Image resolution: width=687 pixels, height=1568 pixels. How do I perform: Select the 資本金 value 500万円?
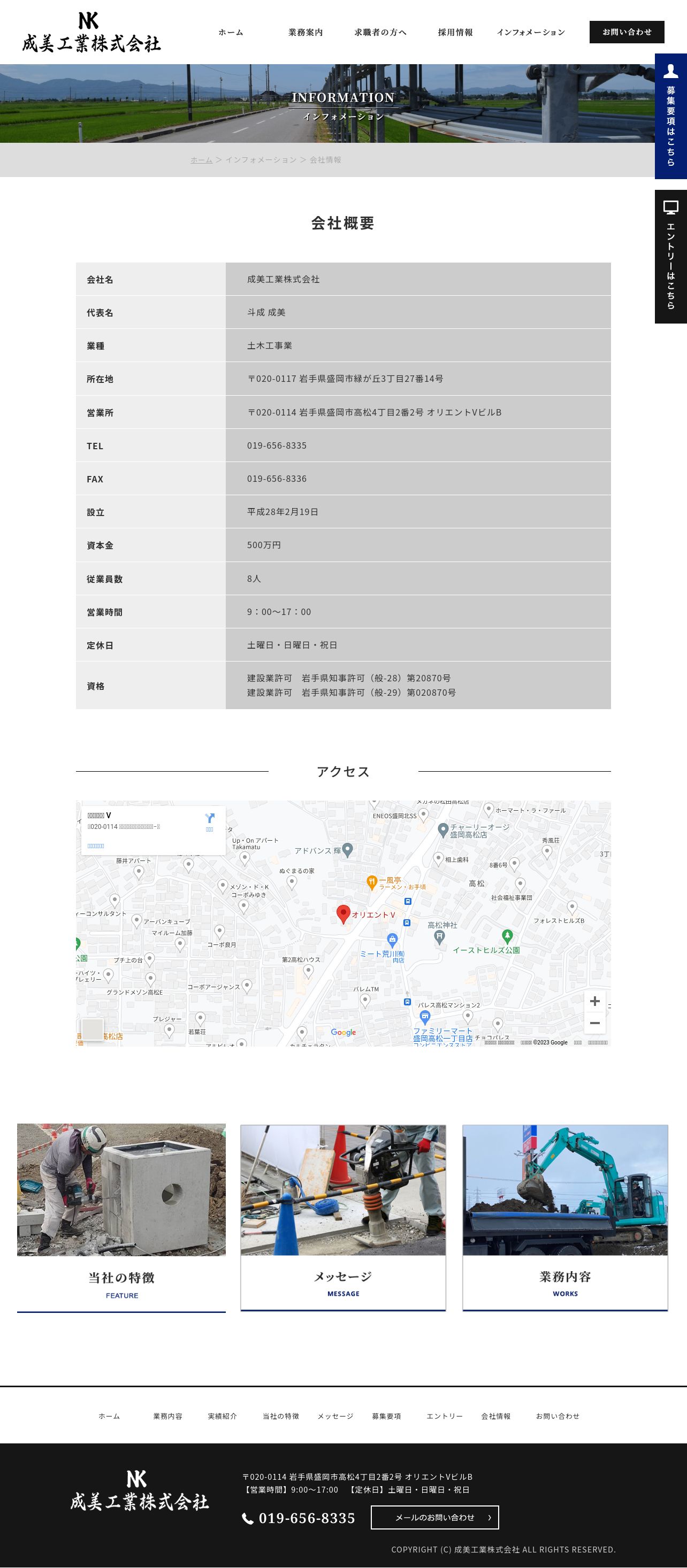pyautogui.click(x=264, y=545)
